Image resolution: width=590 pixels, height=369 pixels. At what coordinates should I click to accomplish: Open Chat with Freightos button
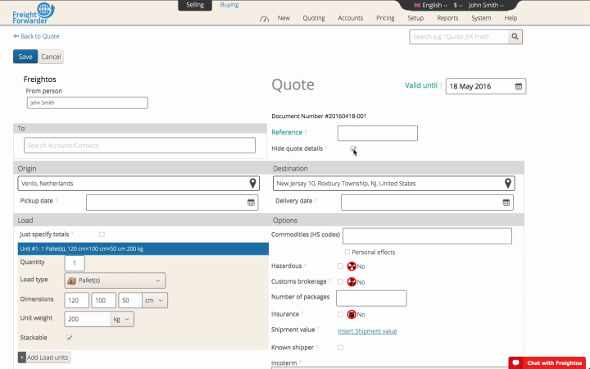pos(547,363)
